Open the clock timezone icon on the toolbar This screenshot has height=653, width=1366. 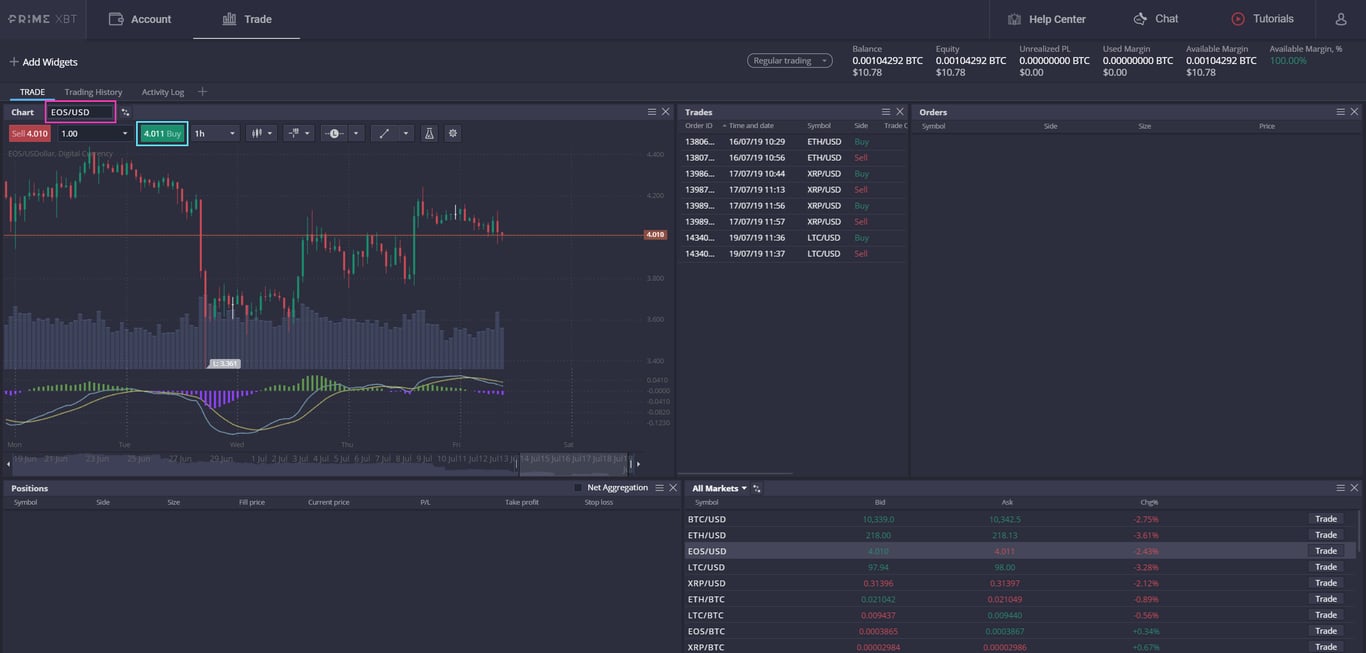click(x=334, y=133)
